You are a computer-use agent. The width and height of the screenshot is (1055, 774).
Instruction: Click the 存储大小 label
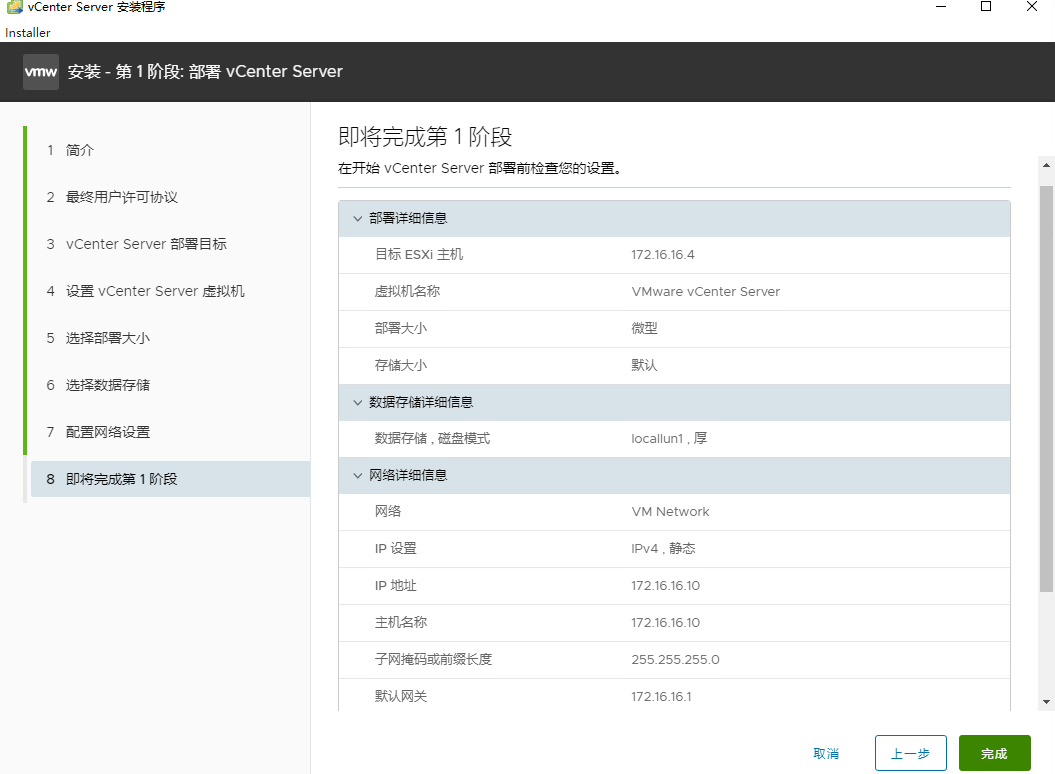click(400, 365)
